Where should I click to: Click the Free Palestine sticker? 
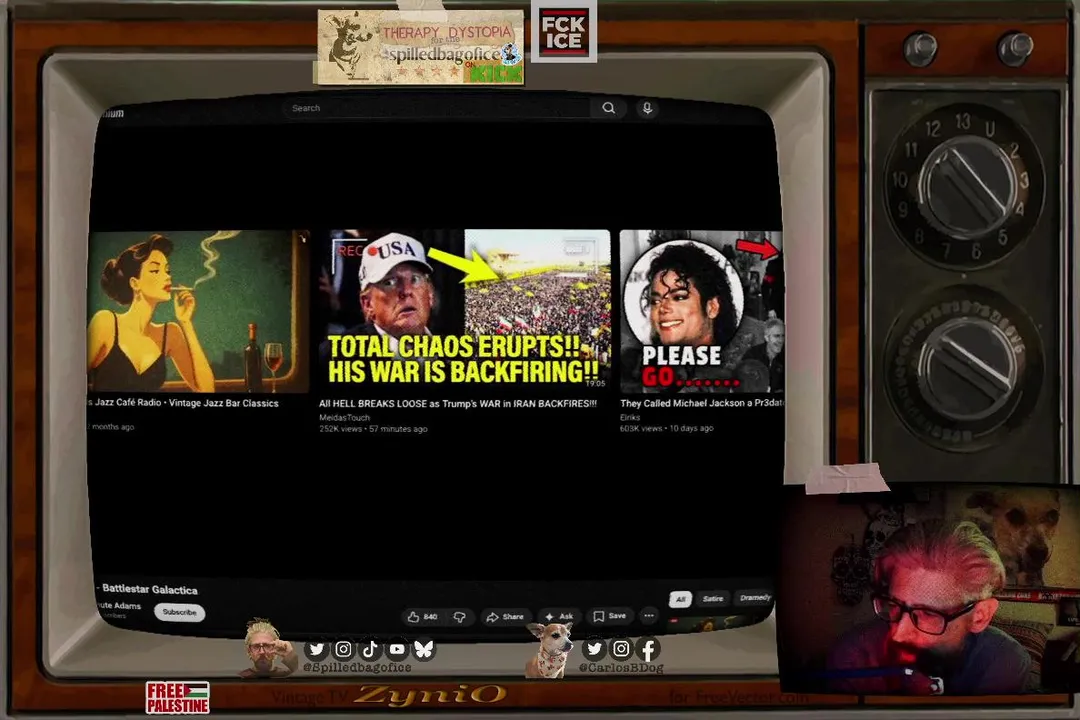[x=177, y=698]
